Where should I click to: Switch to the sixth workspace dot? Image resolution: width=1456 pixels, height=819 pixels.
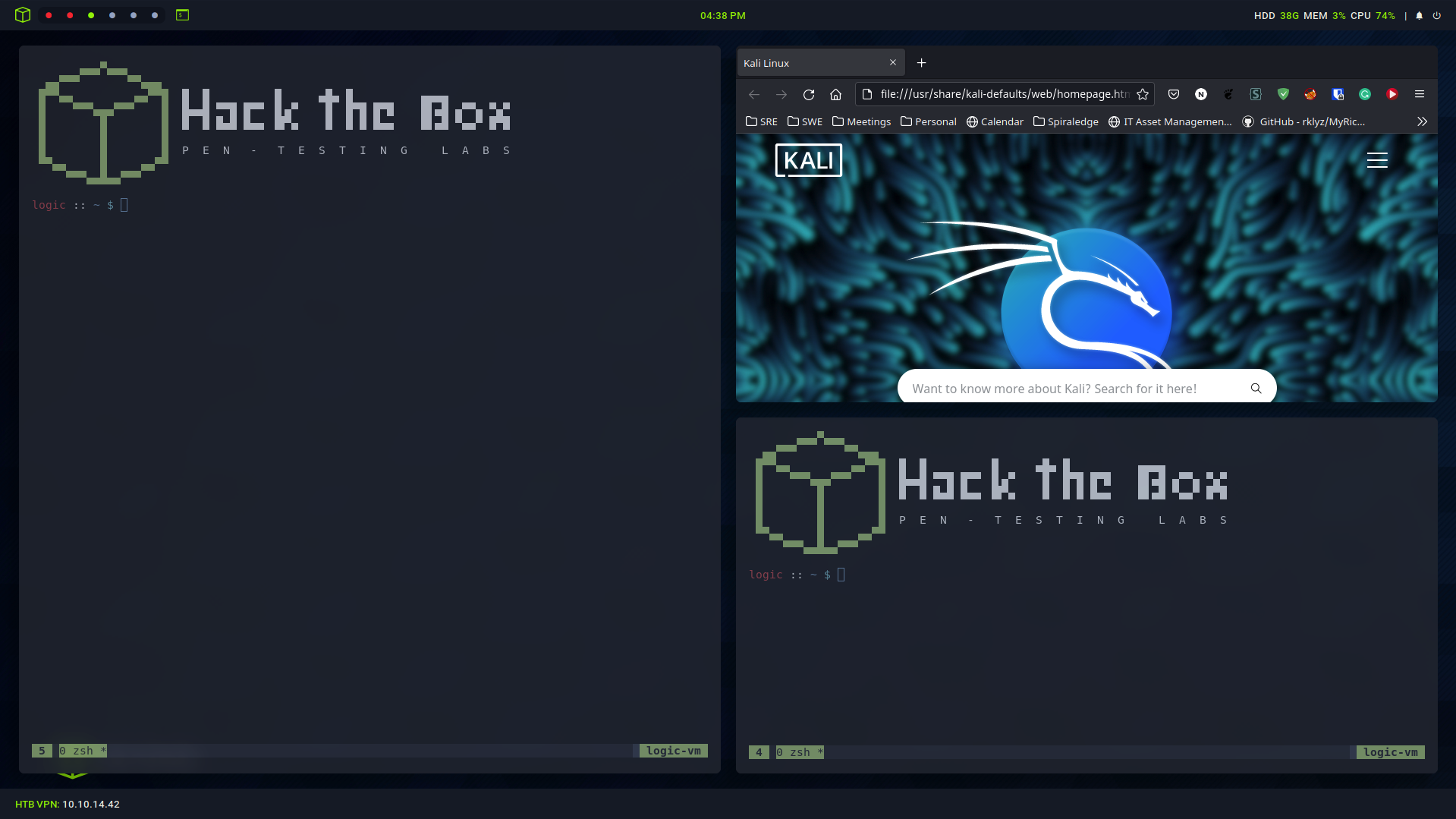(155, 15)
